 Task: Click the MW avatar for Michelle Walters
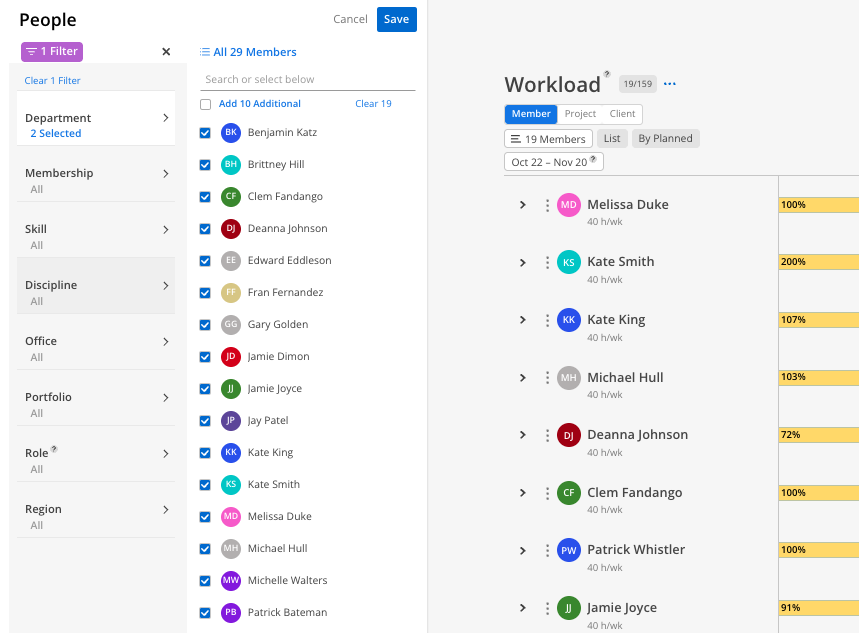[231, 580]
